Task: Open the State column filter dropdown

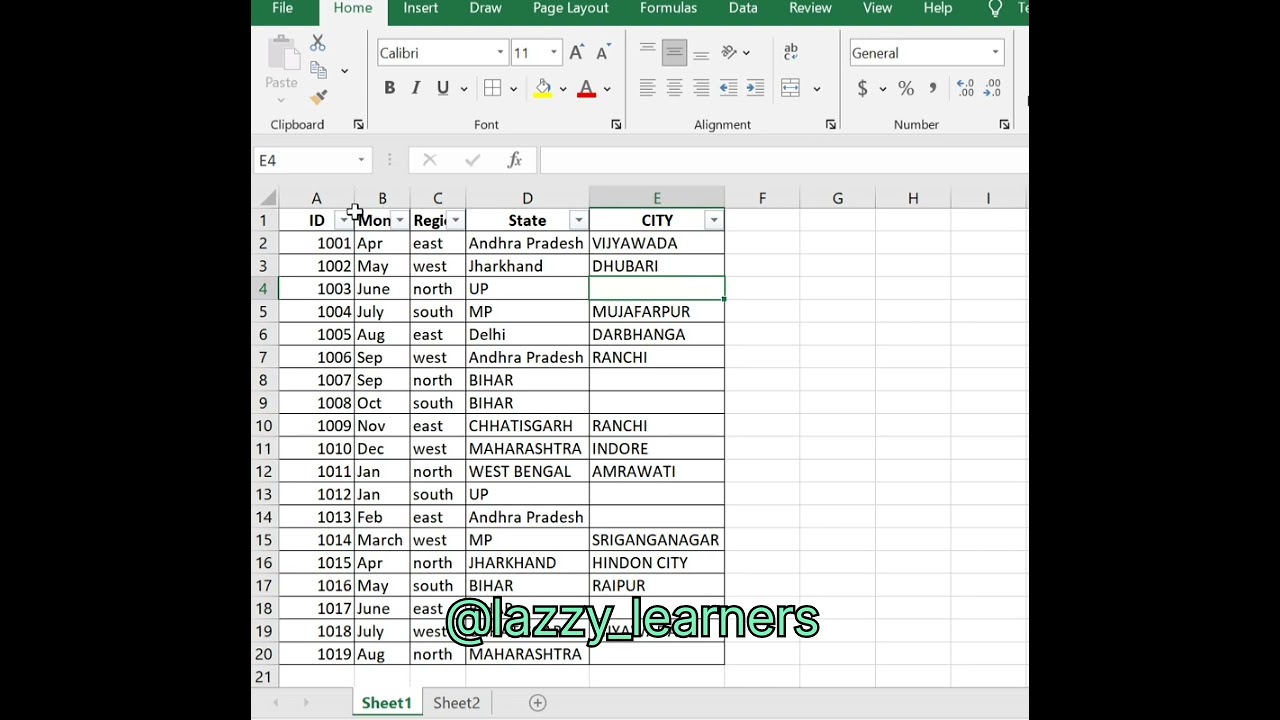Action: pos(578,220)
